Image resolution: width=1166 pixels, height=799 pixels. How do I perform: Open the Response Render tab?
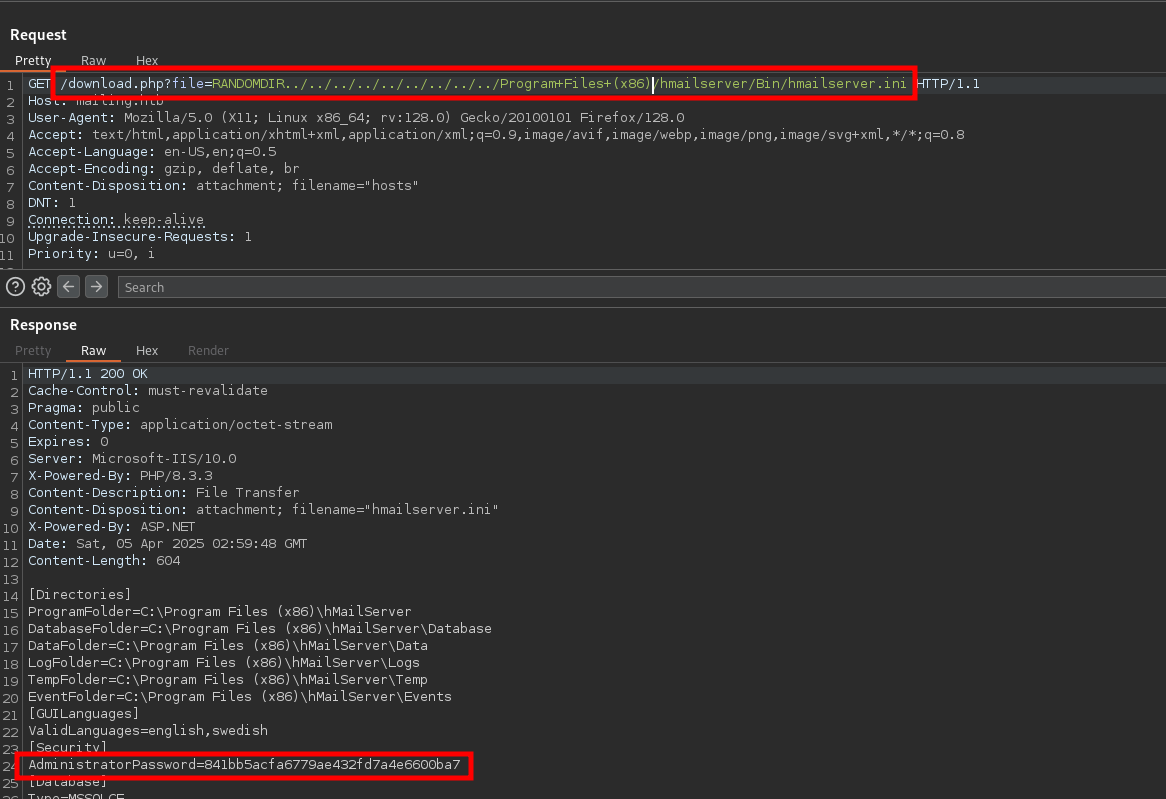pyautogui.click(x=208, y=351)
